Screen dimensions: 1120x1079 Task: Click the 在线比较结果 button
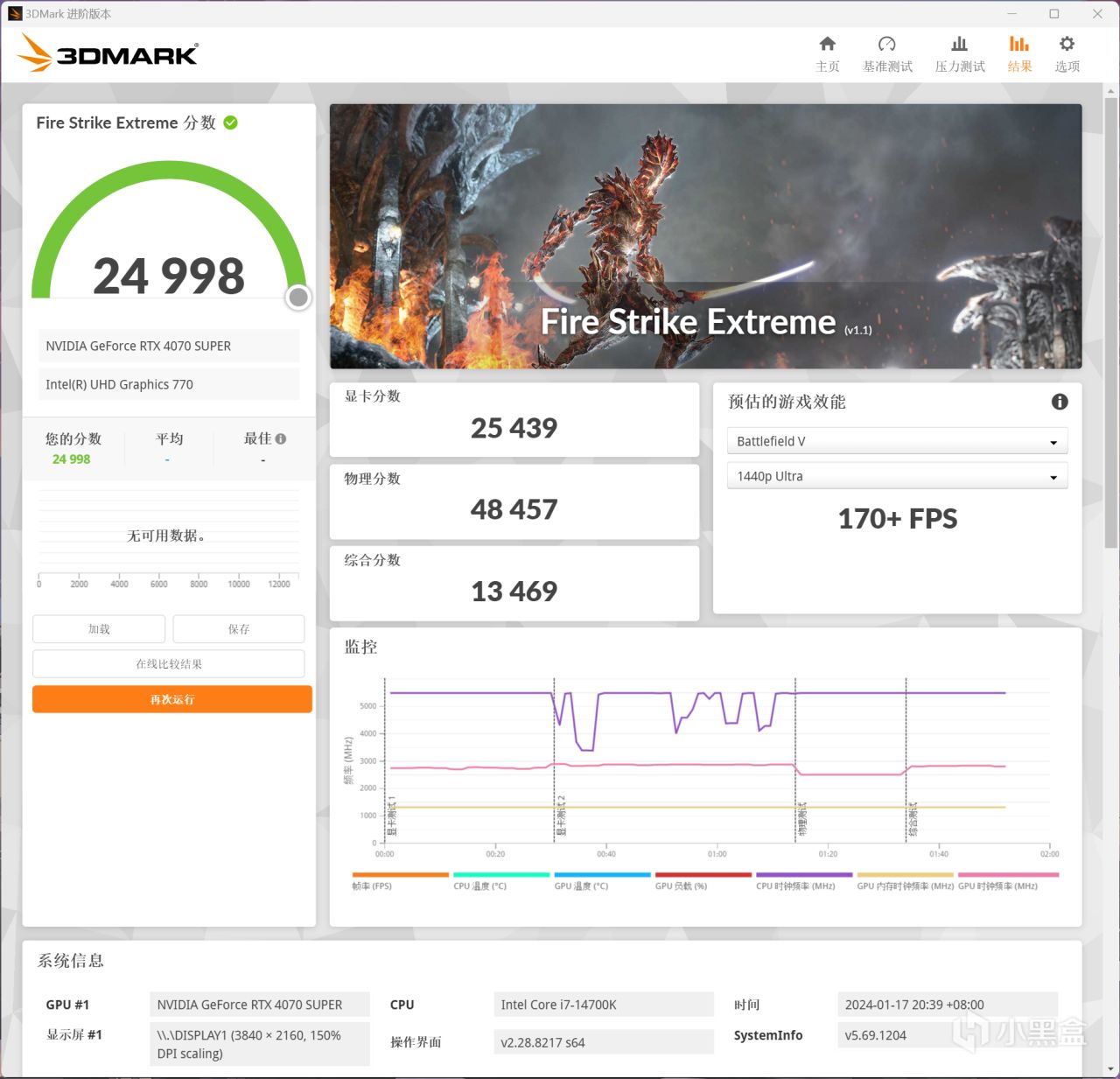pyautogui.click(x=168, y=663)
